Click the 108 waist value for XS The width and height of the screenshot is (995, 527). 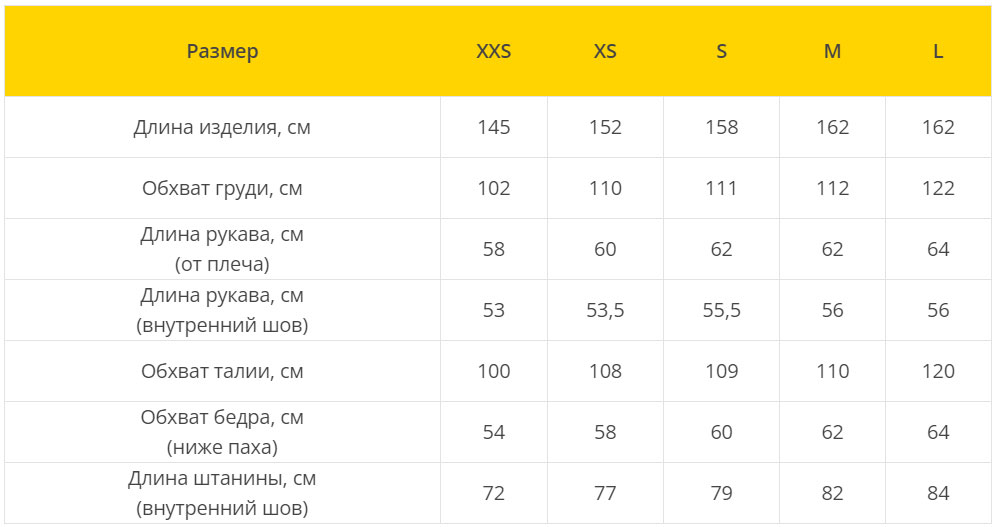tap(605, 371)
